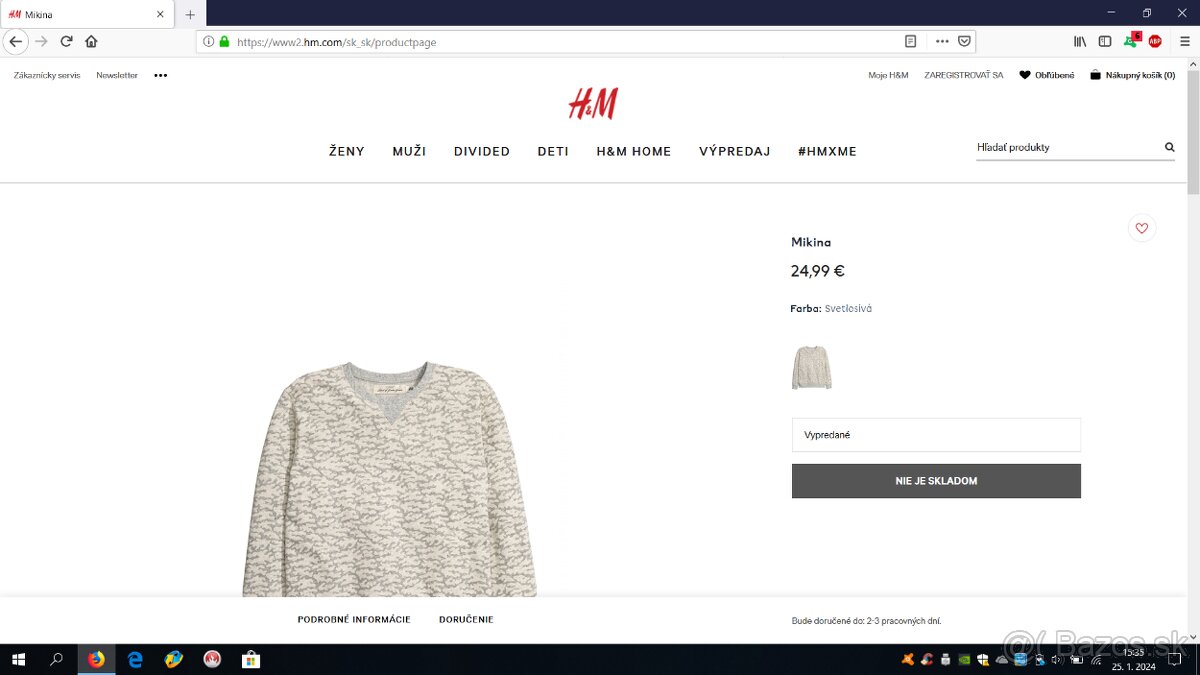Add the Mikina to favourites with the heart icon
This screenshot has height=675, width=1200.
pos(1141,228)
